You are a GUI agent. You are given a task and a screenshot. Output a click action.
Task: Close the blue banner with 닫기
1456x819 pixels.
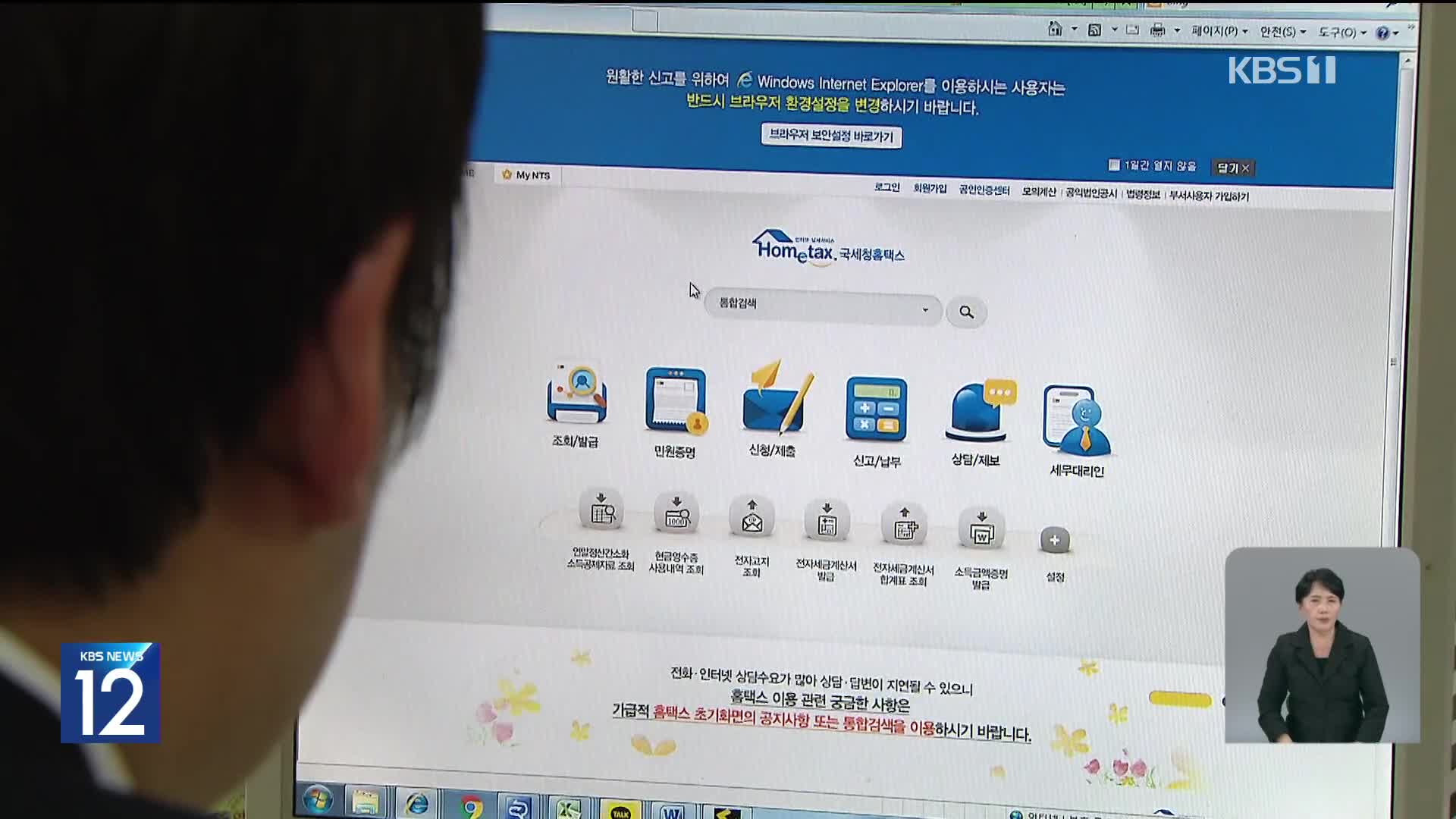(1233, 168)
